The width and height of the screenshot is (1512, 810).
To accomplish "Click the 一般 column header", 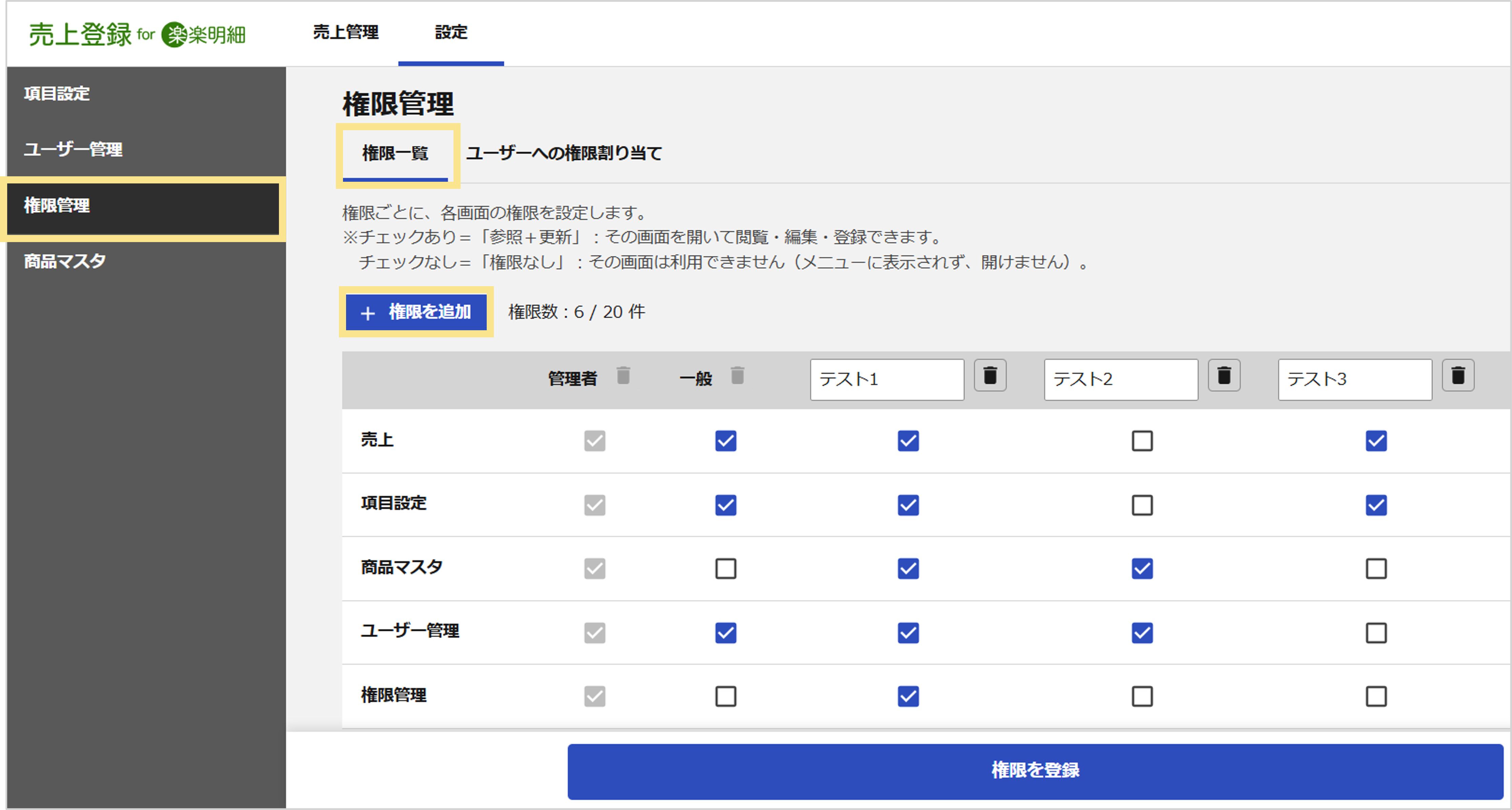I will [695, 379].
